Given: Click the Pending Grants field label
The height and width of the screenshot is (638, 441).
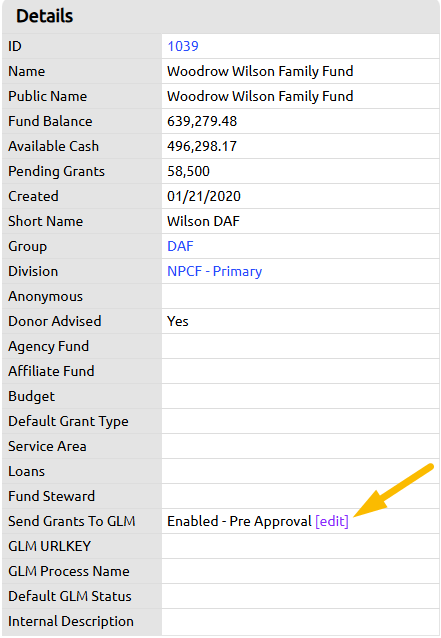Looking at the screenshot, I should tap(56, 171).
